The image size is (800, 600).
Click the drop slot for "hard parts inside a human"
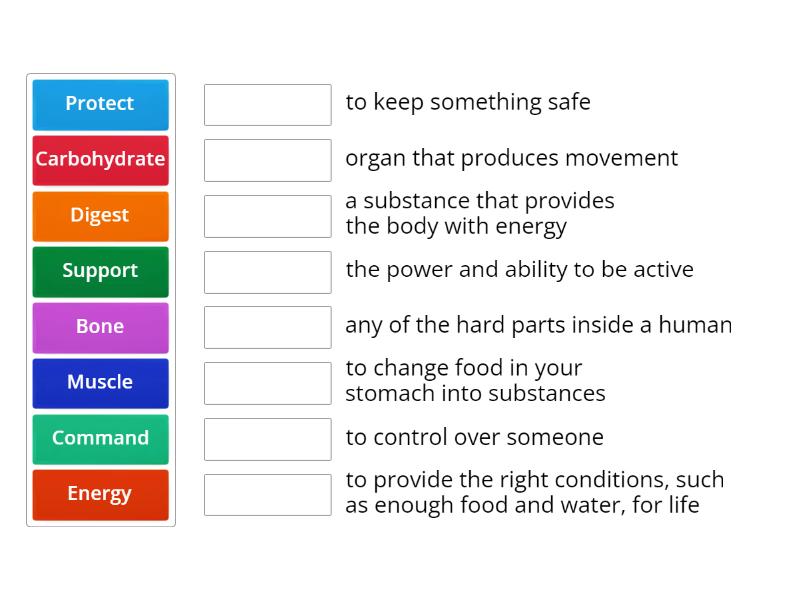[267, 327]
